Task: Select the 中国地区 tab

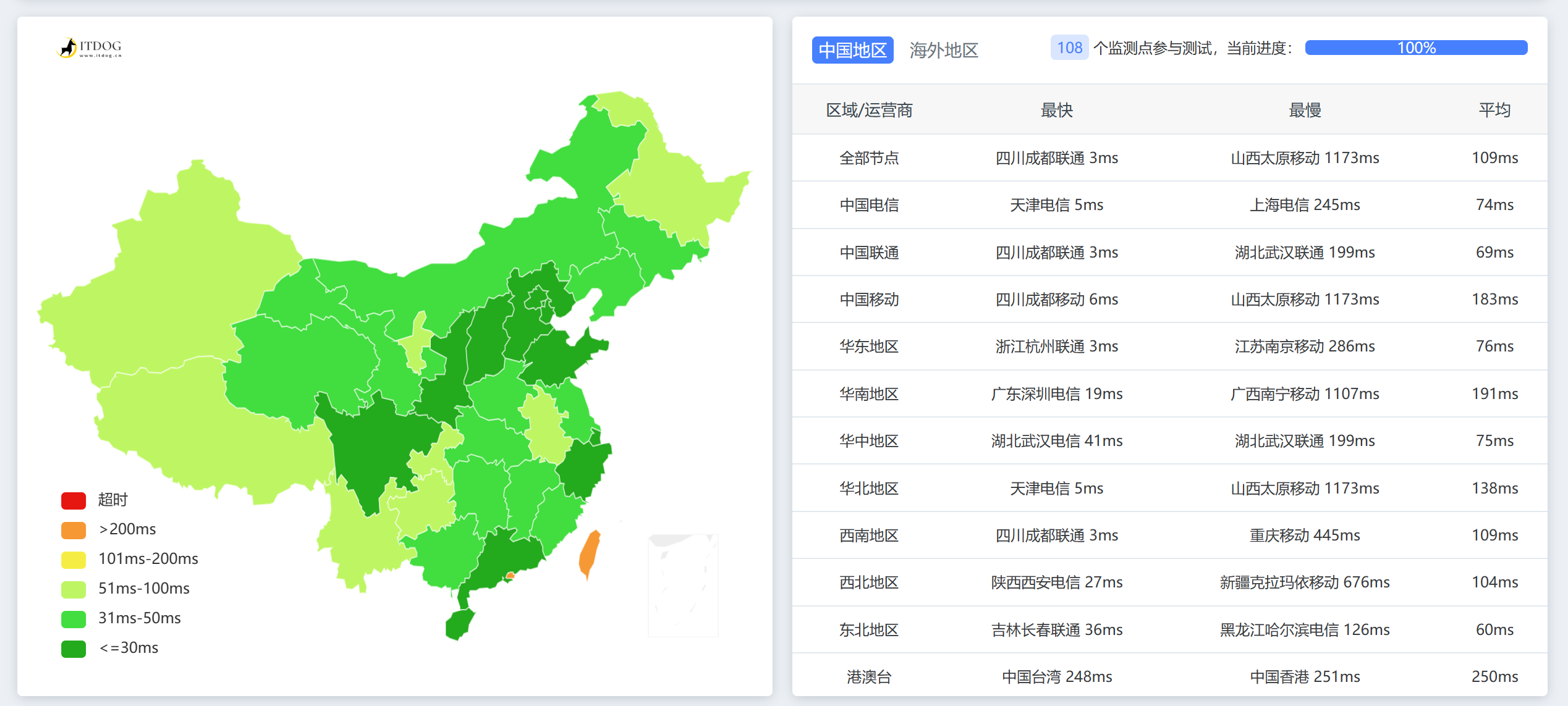Action: (852, 50)
